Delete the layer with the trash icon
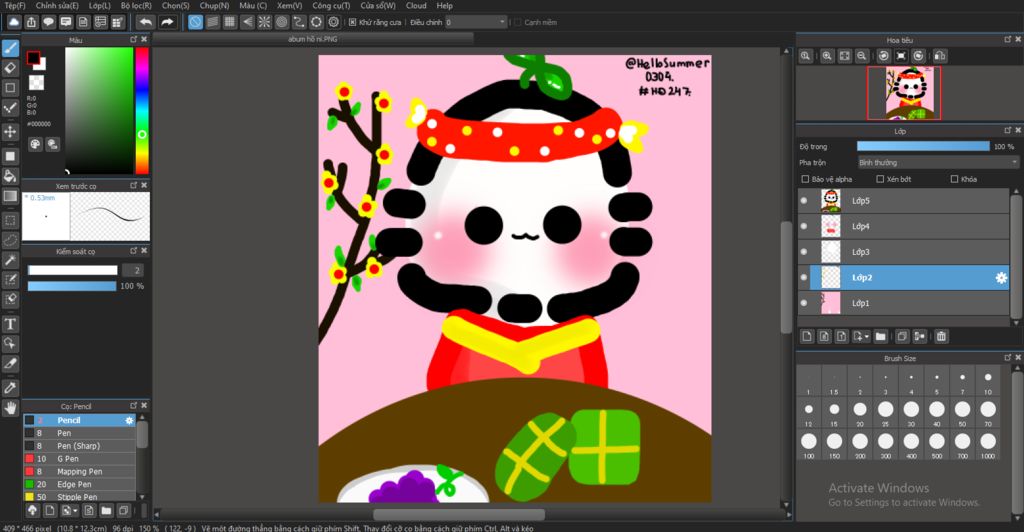 941,336
